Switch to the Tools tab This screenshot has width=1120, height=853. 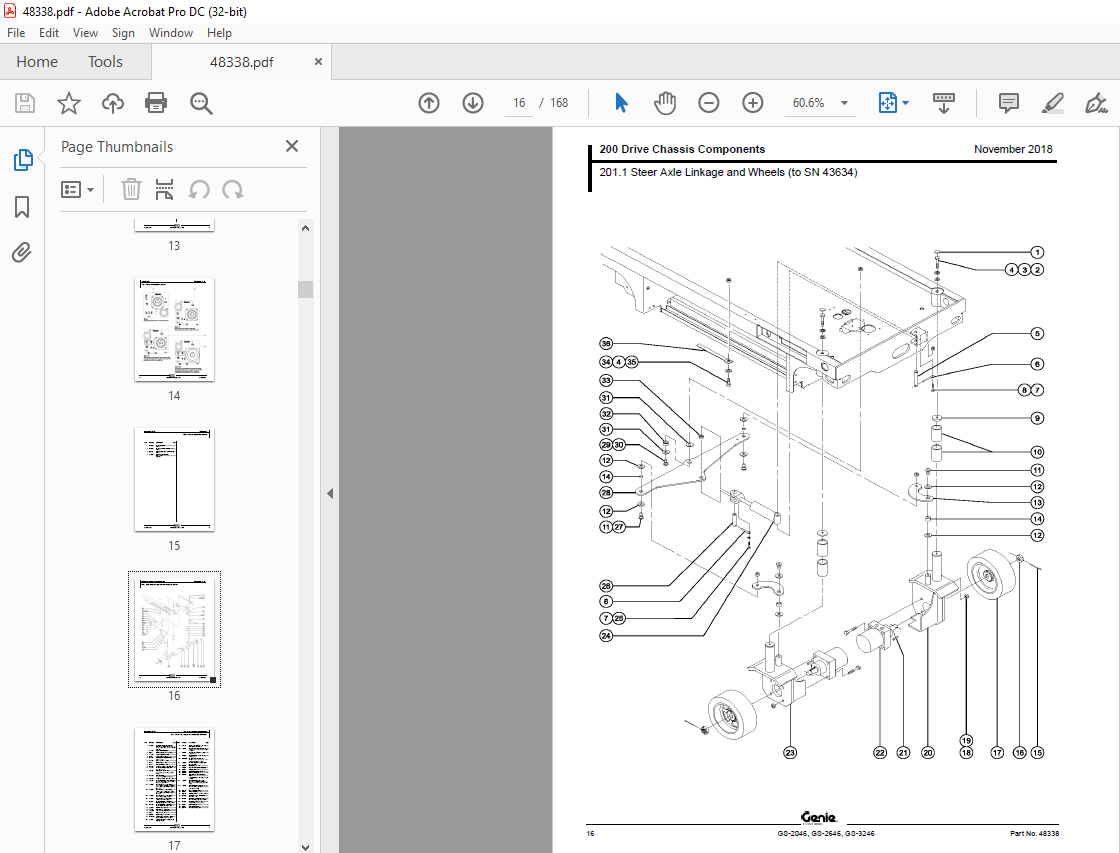pyautogui.click(x=105, y=62)
